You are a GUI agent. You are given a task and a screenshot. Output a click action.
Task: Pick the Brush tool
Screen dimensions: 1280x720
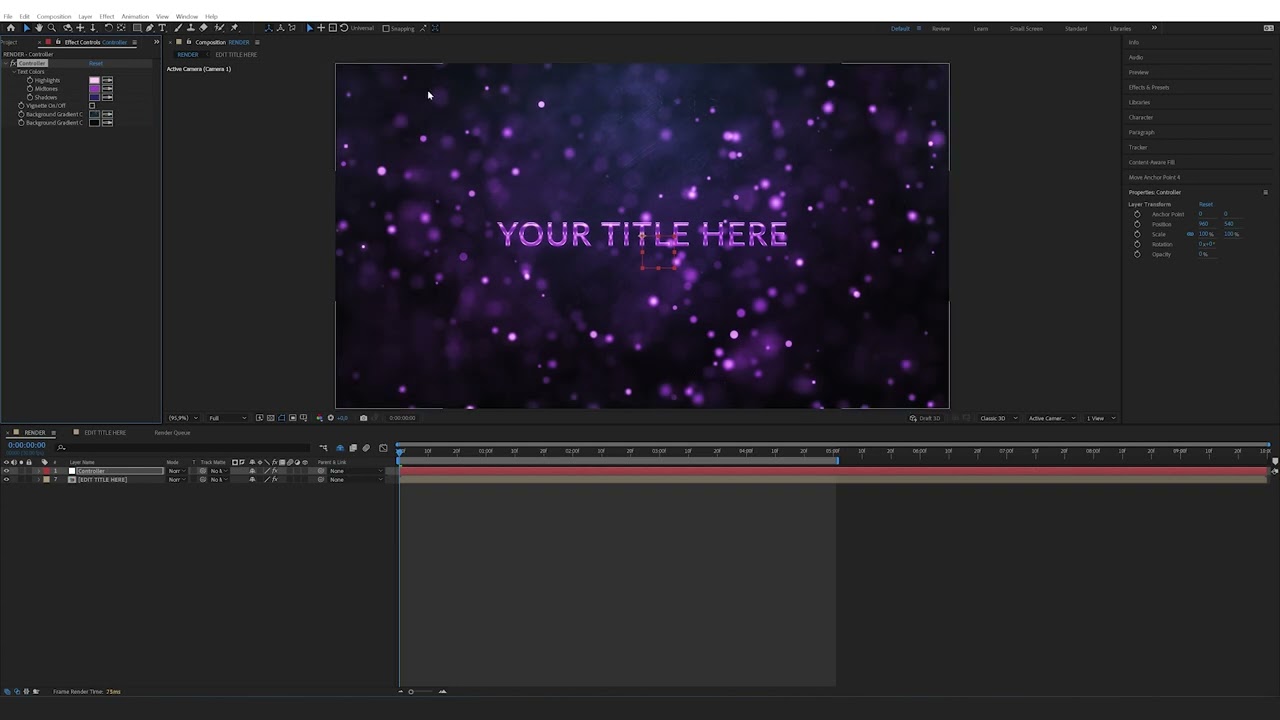(178, 28)
